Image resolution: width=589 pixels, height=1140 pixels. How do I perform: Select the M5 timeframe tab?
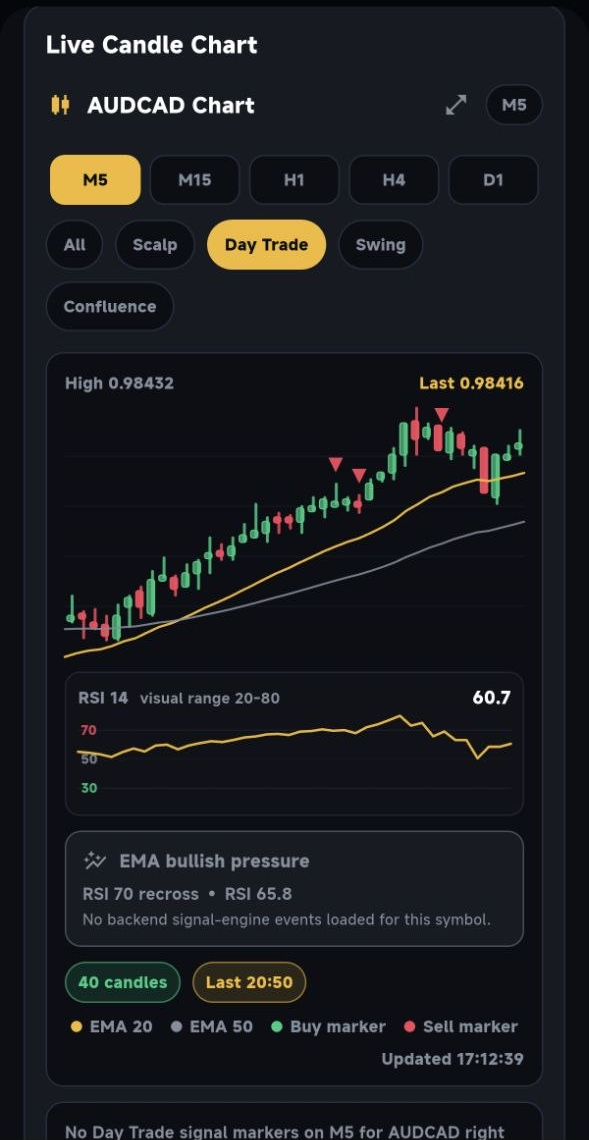pyautogui.click(x=95, y=180)
